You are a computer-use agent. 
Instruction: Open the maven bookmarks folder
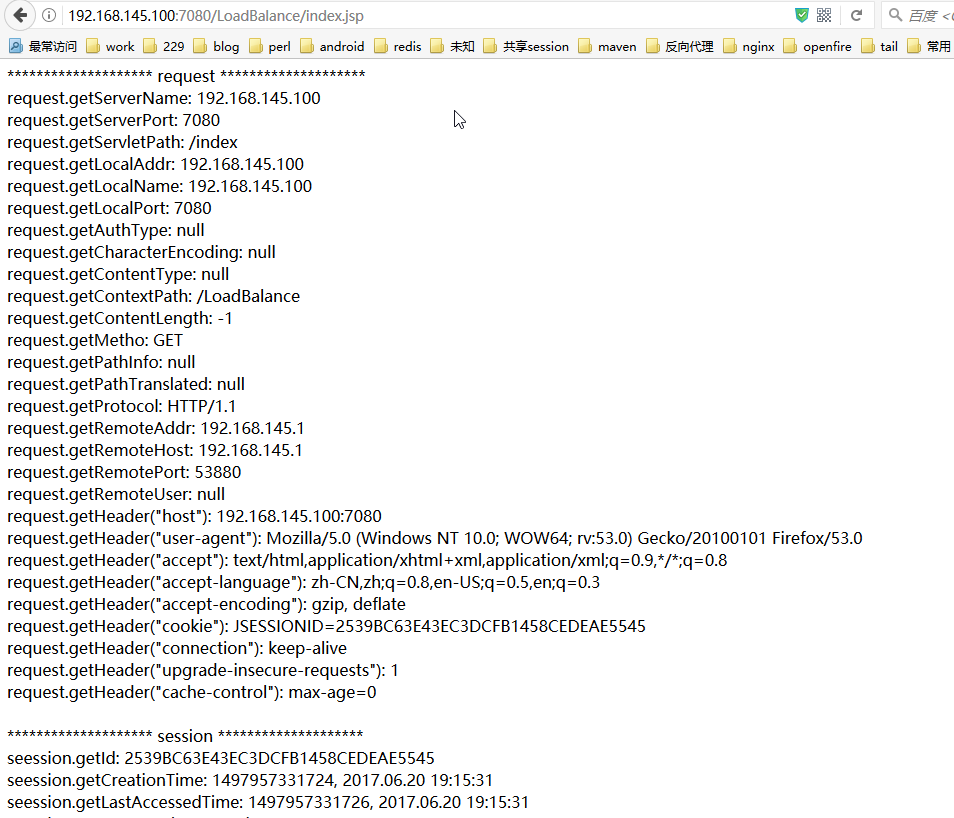[607, 46]
